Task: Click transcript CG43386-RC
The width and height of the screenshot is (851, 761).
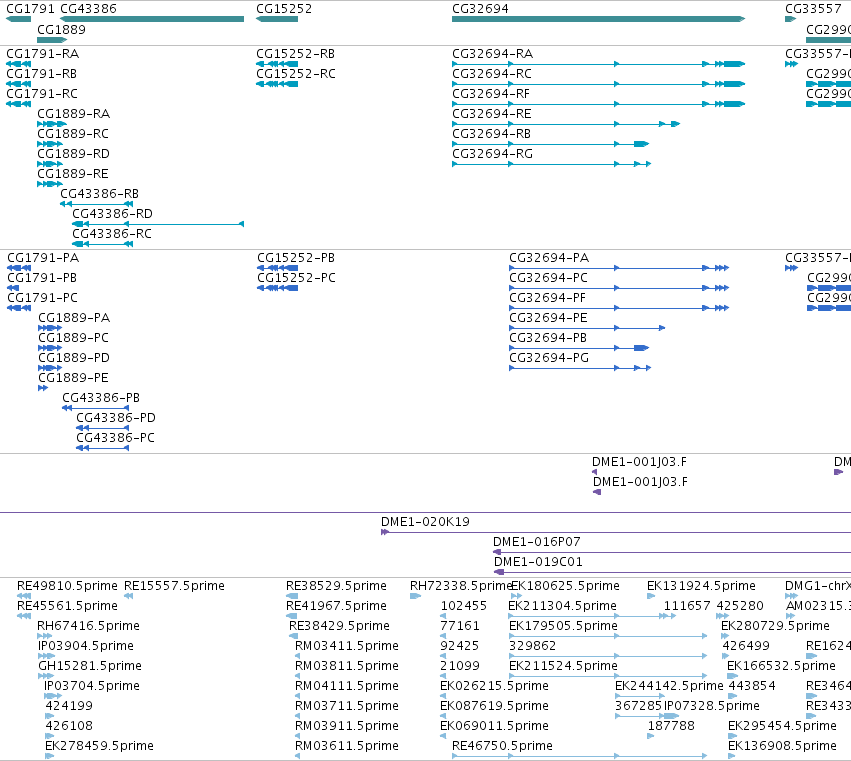Action: (103, 244)
